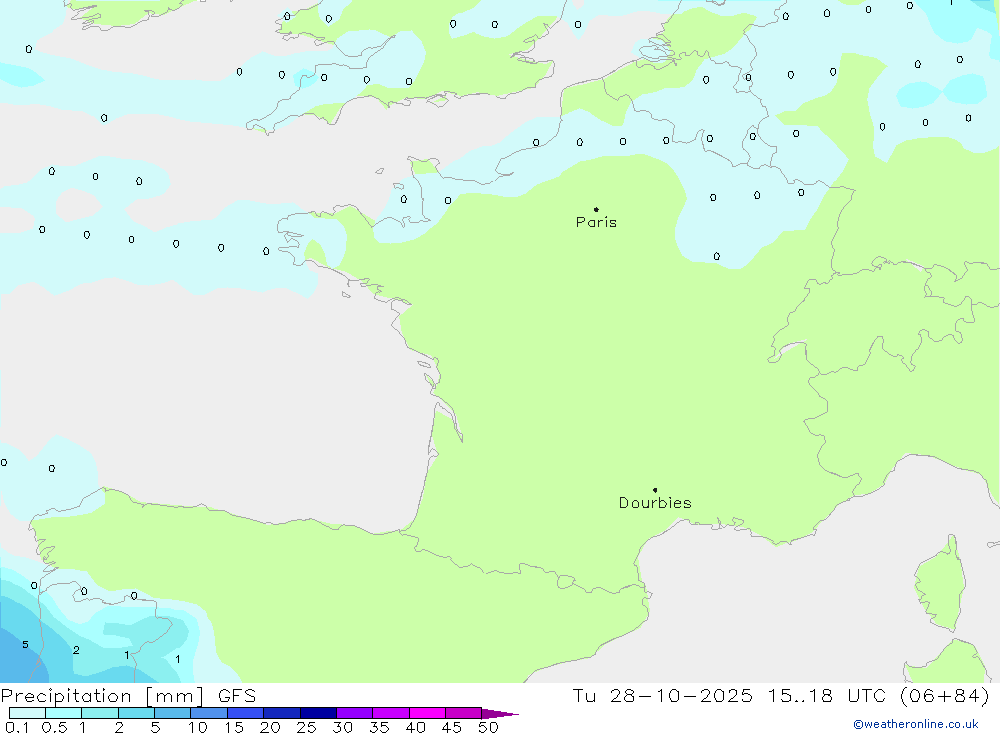Click the GFS model label
The height and width of the screenshot is (733, 1000).
[237, 696]
